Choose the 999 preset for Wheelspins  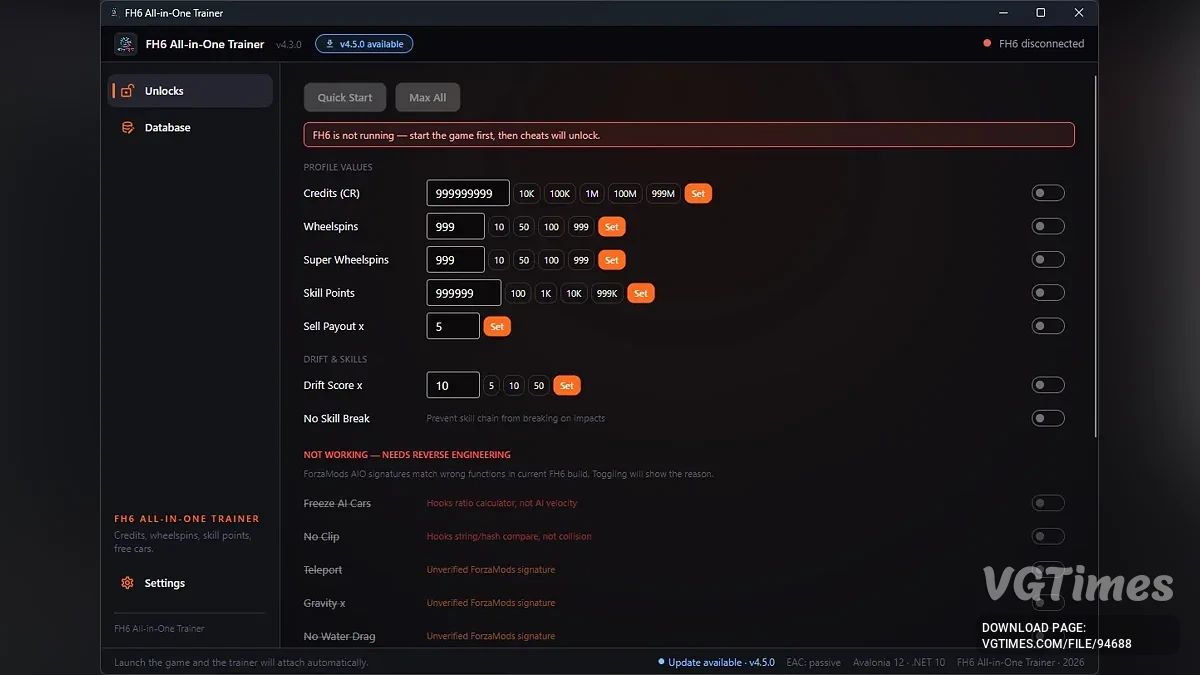(581, 227)
